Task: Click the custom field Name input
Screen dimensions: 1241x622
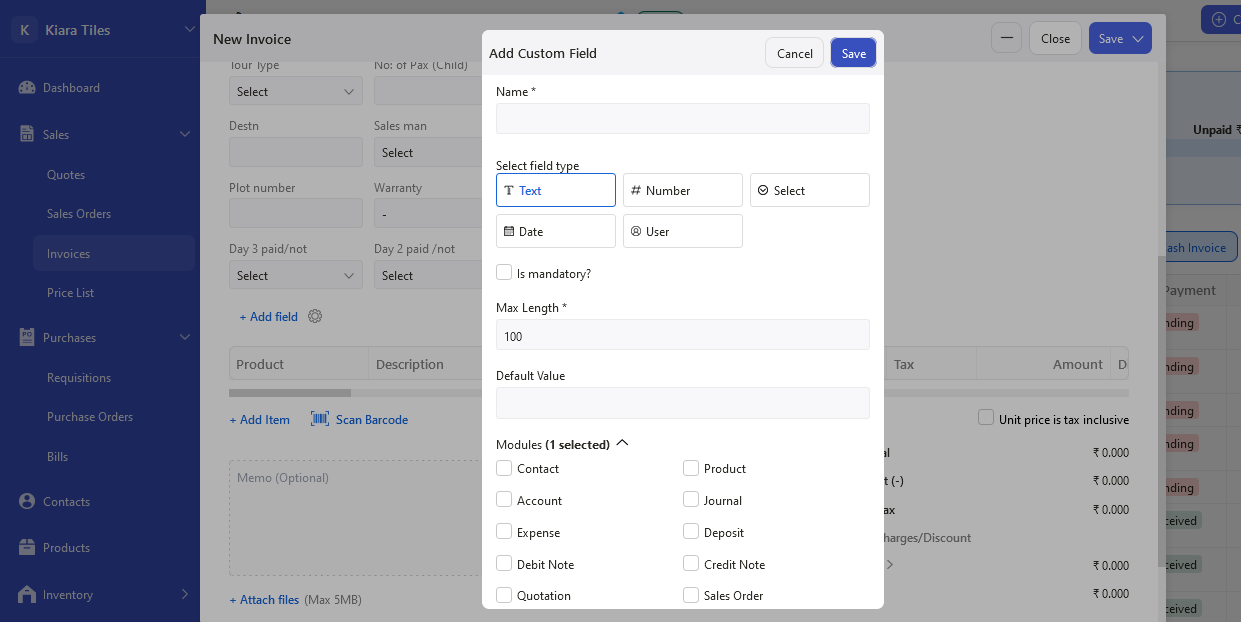Action: [683, 118]
